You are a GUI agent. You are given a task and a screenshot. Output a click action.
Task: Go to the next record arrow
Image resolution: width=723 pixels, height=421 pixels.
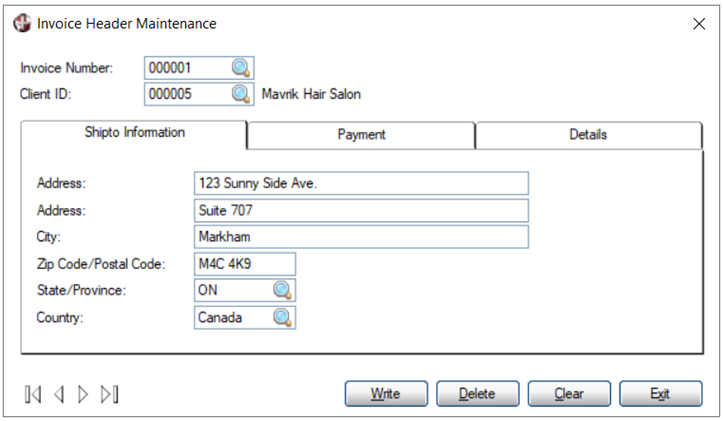(x=84, y=394)
